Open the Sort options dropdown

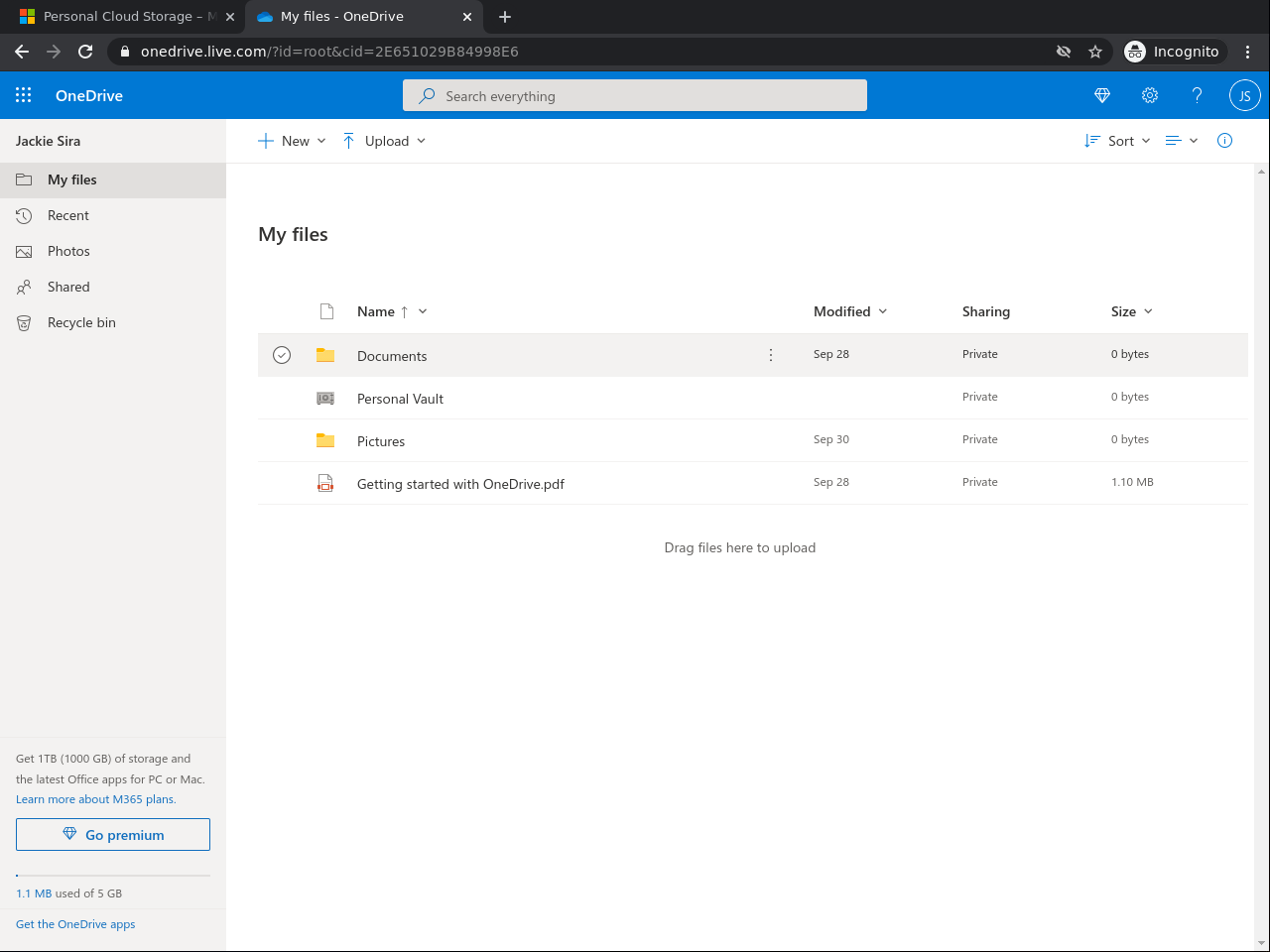[1117, 141]
